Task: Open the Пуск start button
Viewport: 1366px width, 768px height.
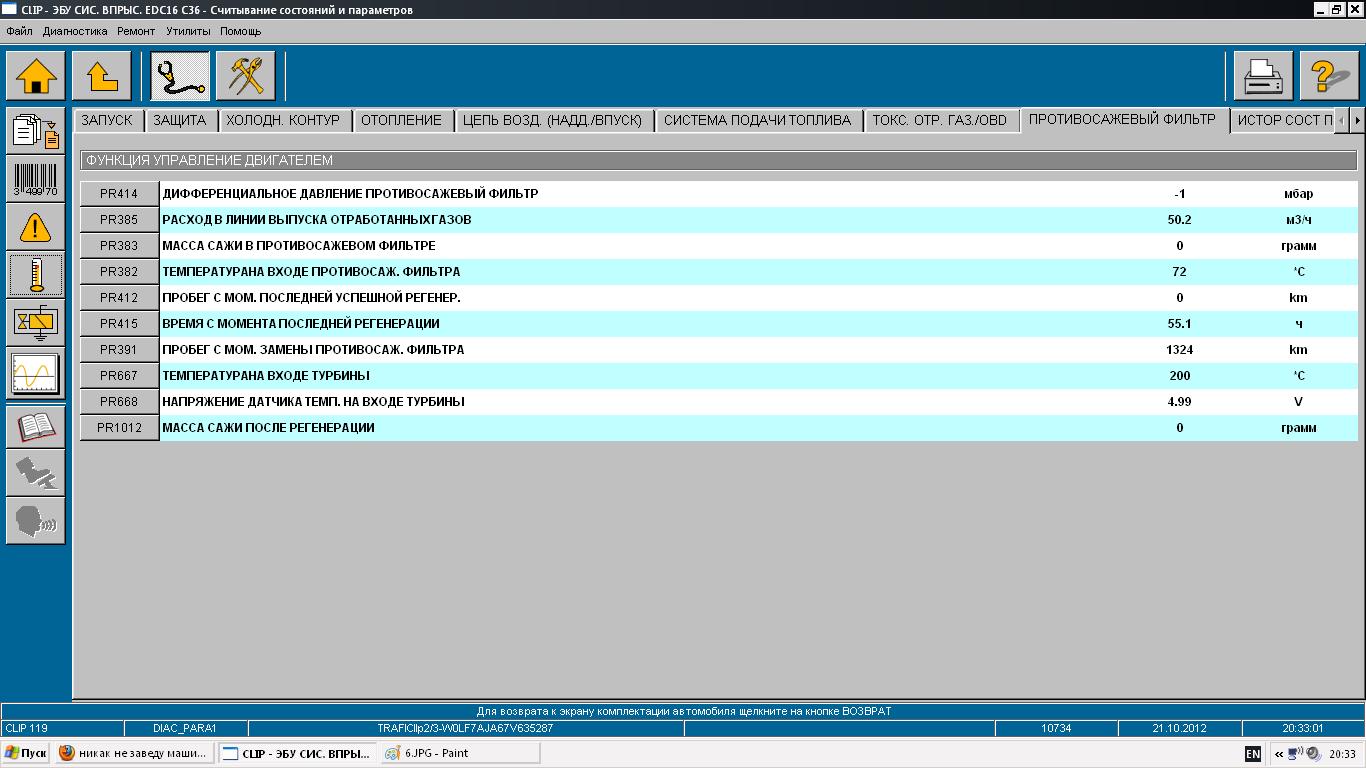Action: pos(26,753)
